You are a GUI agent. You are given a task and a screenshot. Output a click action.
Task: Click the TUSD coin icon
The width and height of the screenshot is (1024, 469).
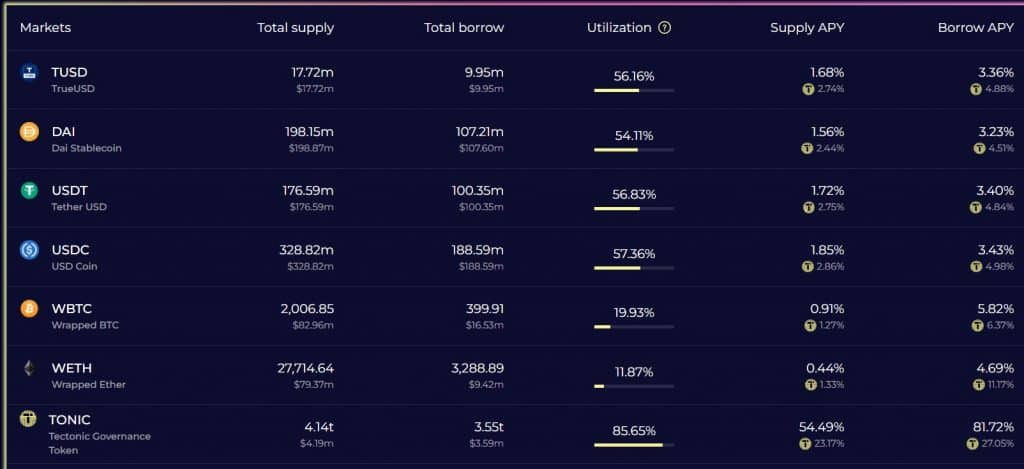pyautogui.click(x=29, y=73)
